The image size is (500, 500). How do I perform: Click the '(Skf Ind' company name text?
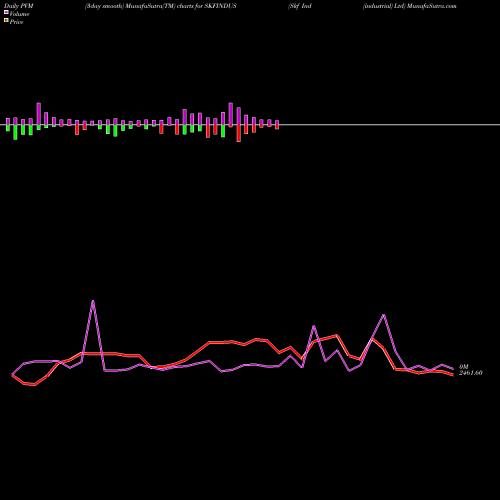pos(300,6)
